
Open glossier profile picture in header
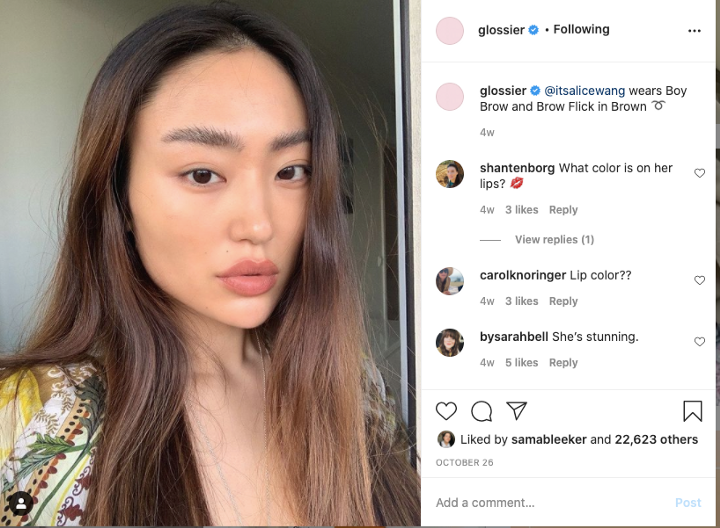(450, 31)
